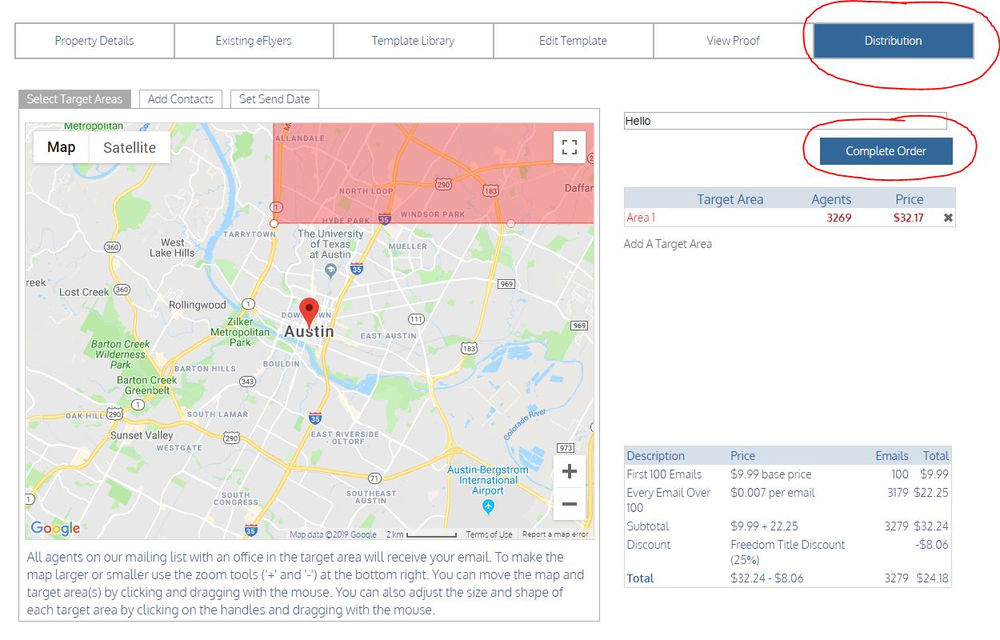
Task: Click the Complete Order button
Action: click(x=885, y=151)
